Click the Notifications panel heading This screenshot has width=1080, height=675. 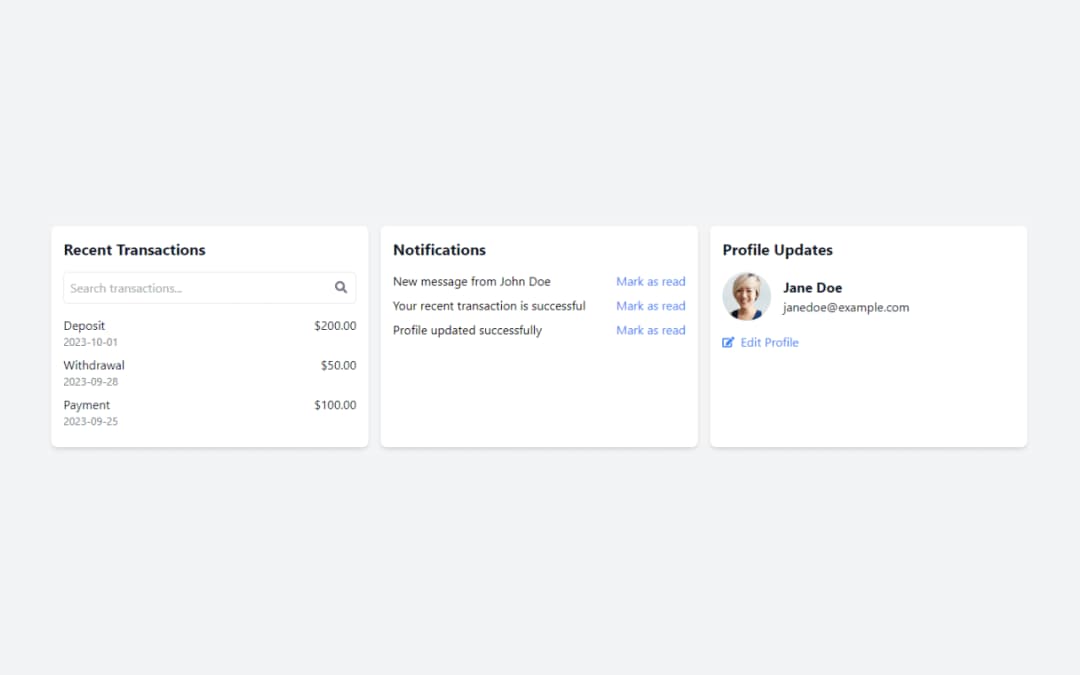pos(439,250)
